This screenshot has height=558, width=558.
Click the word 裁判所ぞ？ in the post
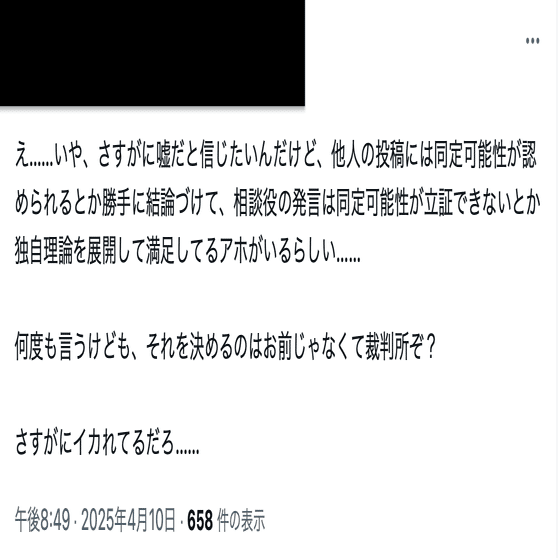pyautogui.click(x=400, y=346)
